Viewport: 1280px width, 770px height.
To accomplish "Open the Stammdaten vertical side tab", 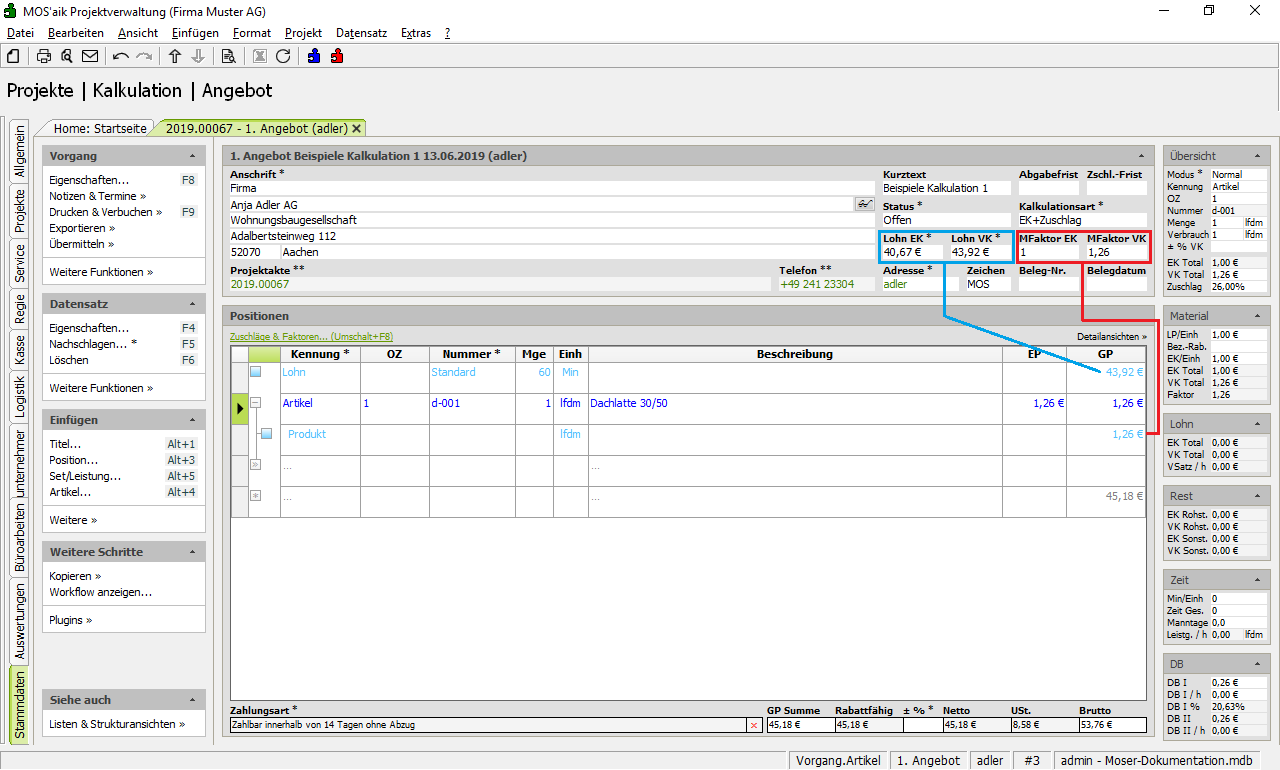I will click(x=20, y=706).
